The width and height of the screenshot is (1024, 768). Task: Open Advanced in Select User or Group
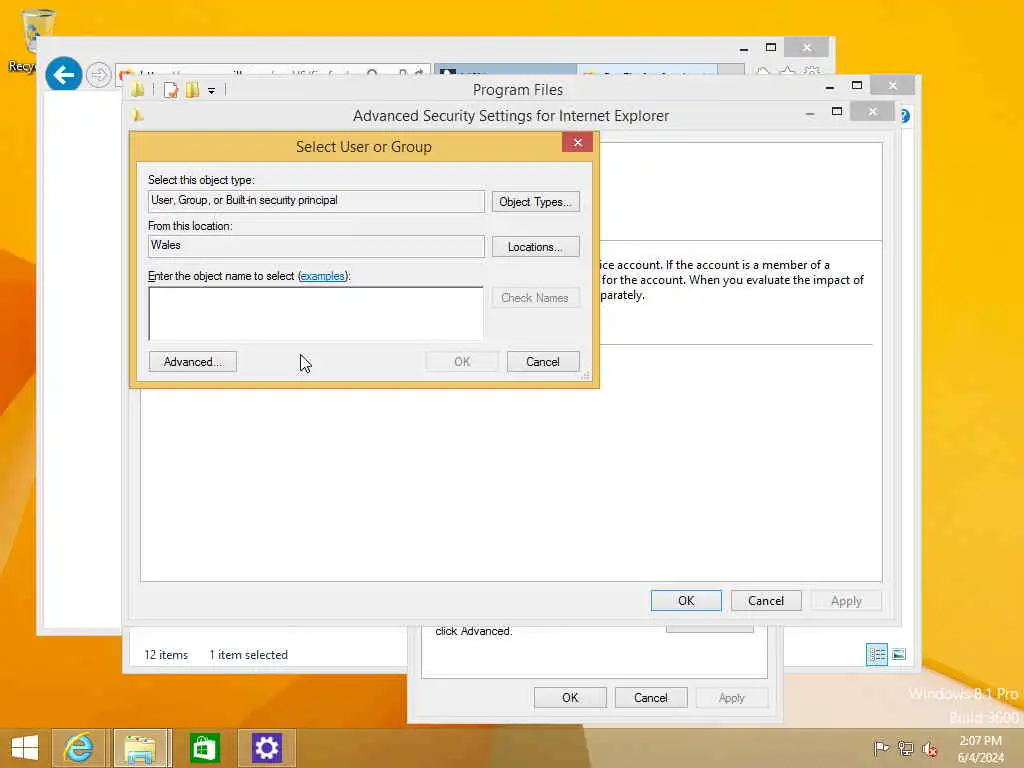coord(193,362)
